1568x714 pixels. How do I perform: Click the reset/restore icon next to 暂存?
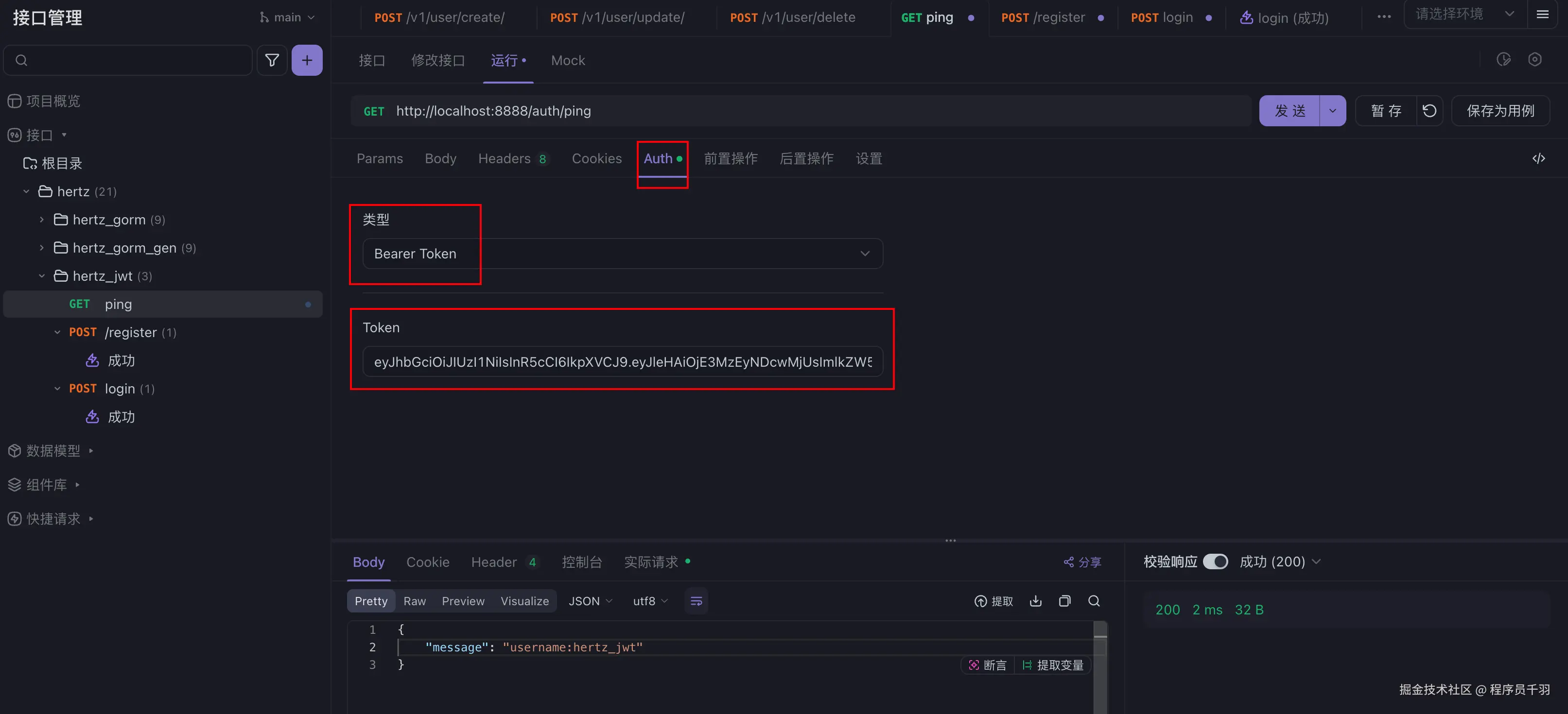coord(1429,111)
